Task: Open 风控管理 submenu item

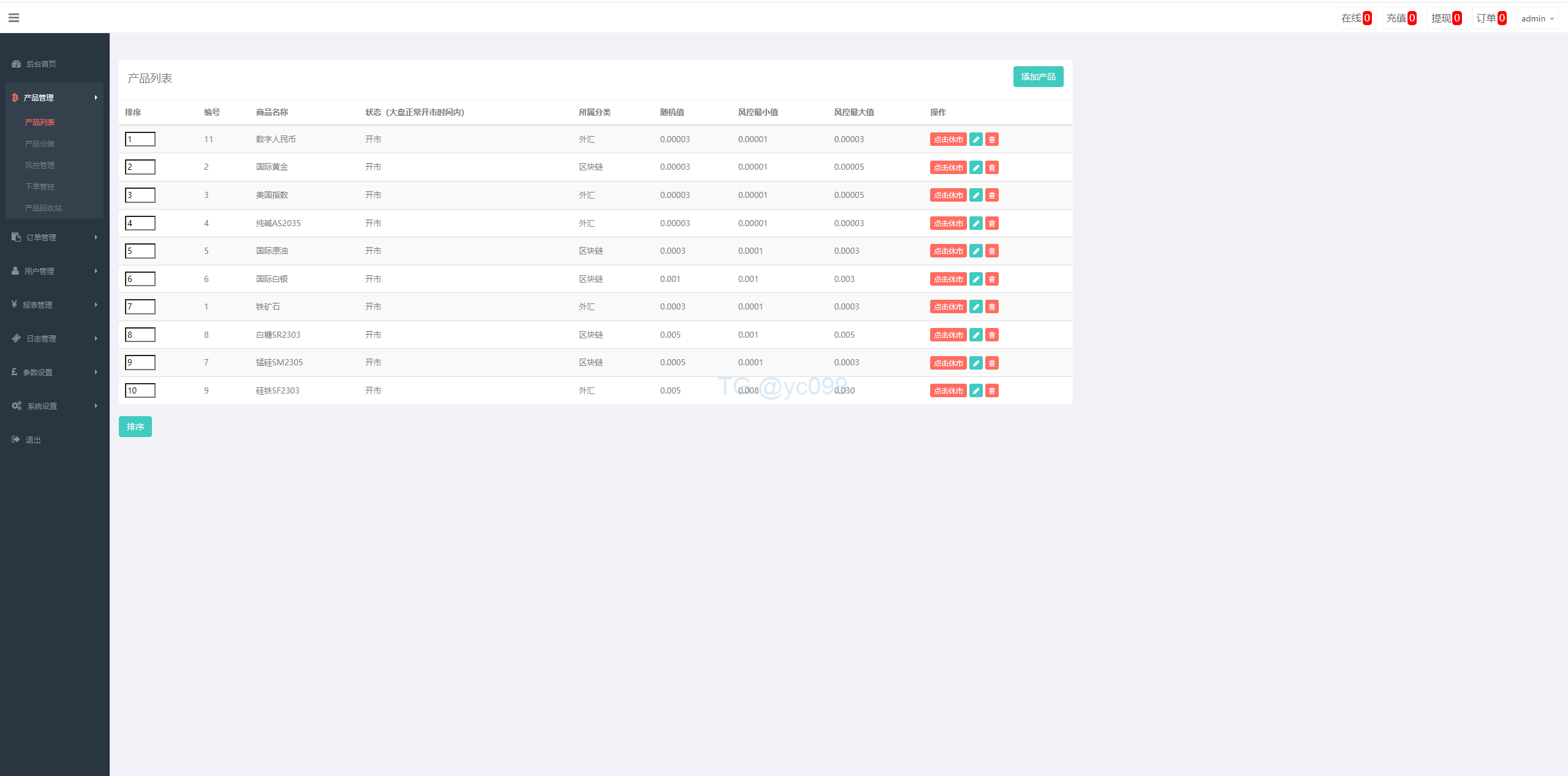Action: [x=40, y=165]
